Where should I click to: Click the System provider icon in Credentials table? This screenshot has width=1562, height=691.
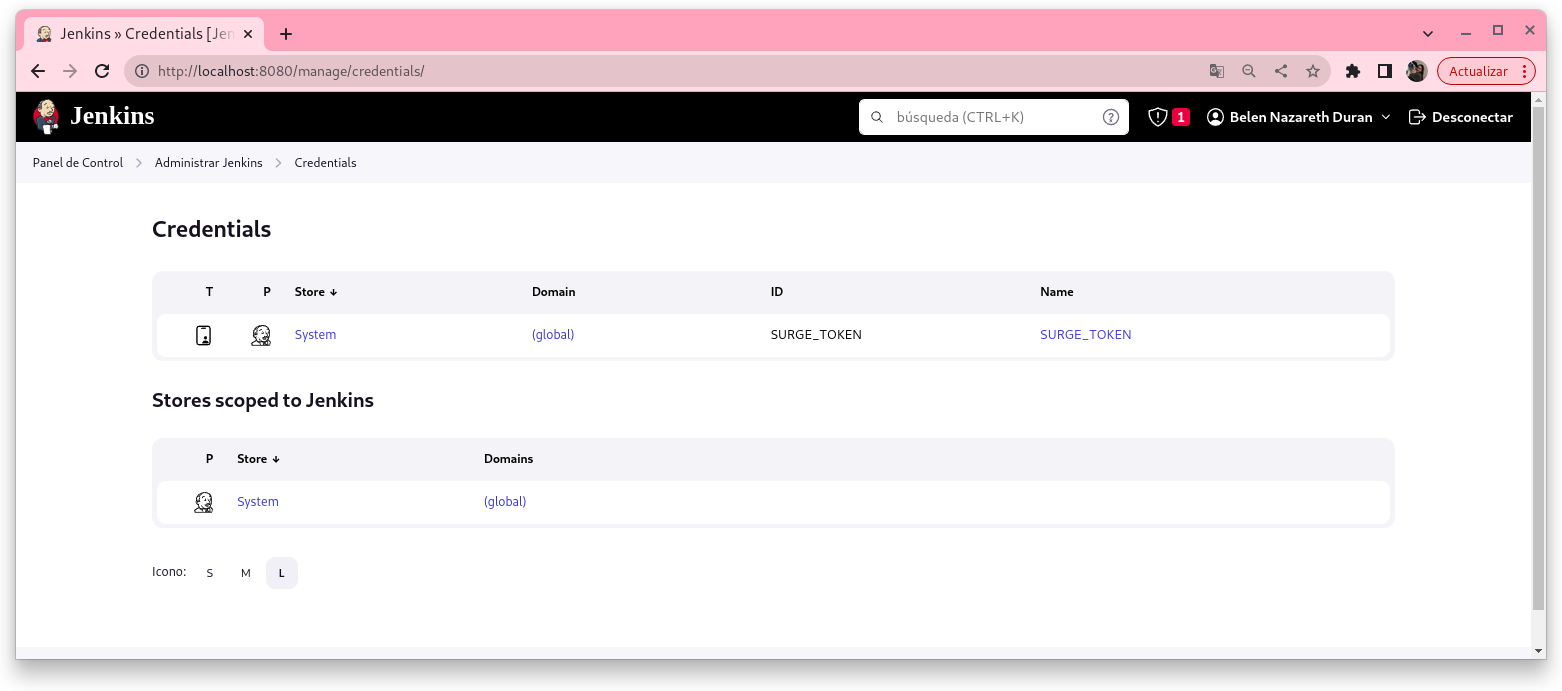click(x=261, y=335)
